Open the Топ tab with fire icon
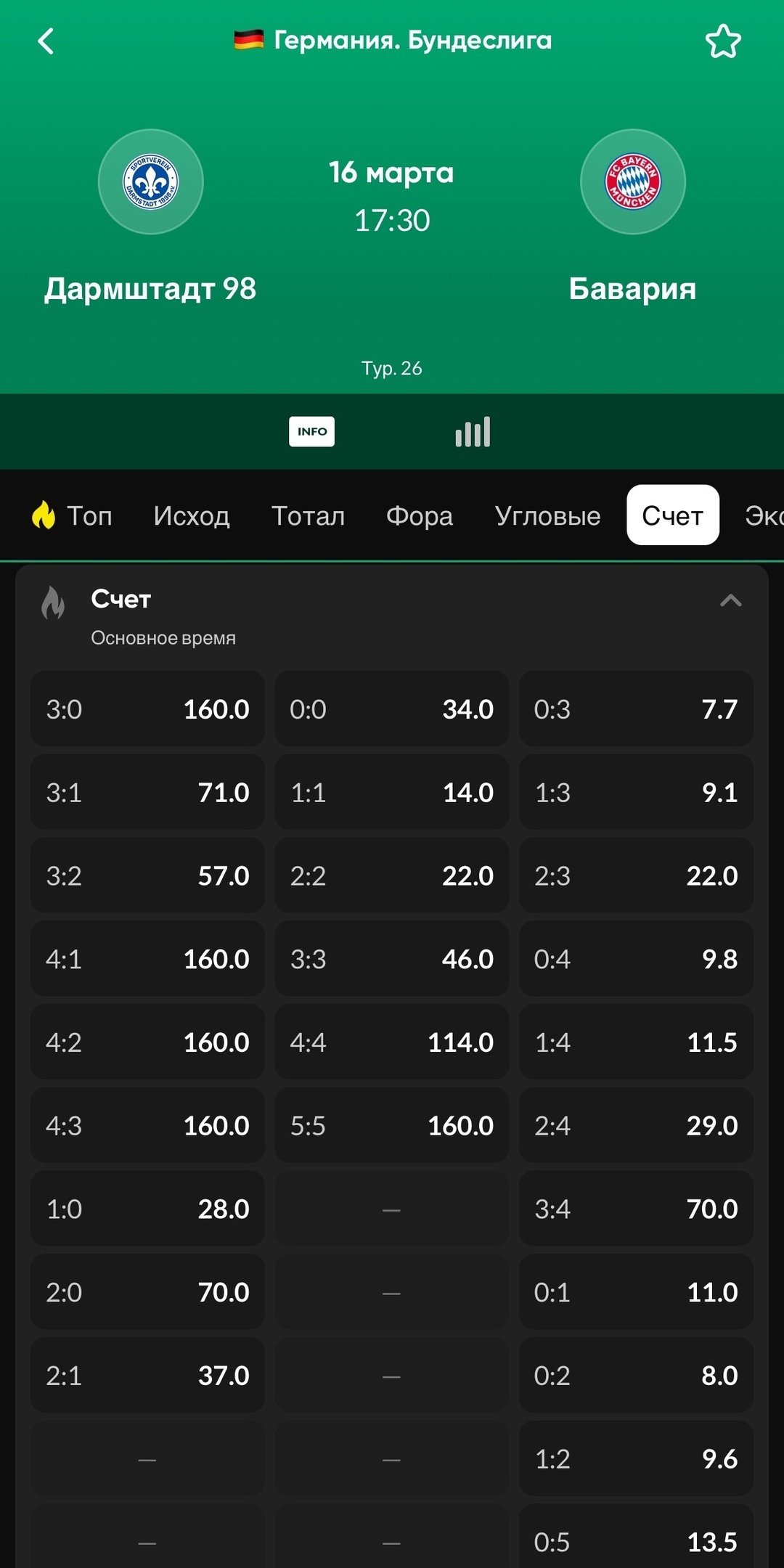784x1568 pixels. click(73, 515)
